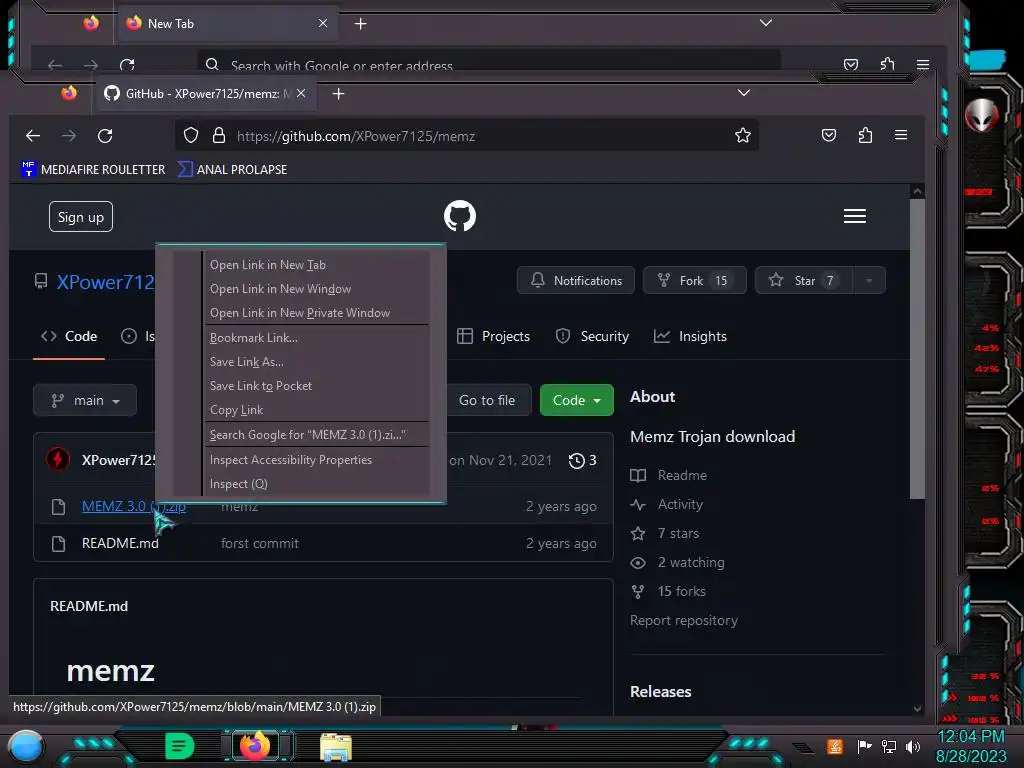Open a new tab in the GitHub window
This screenshot has width=1024, height=768.
[x=338, y=94]
